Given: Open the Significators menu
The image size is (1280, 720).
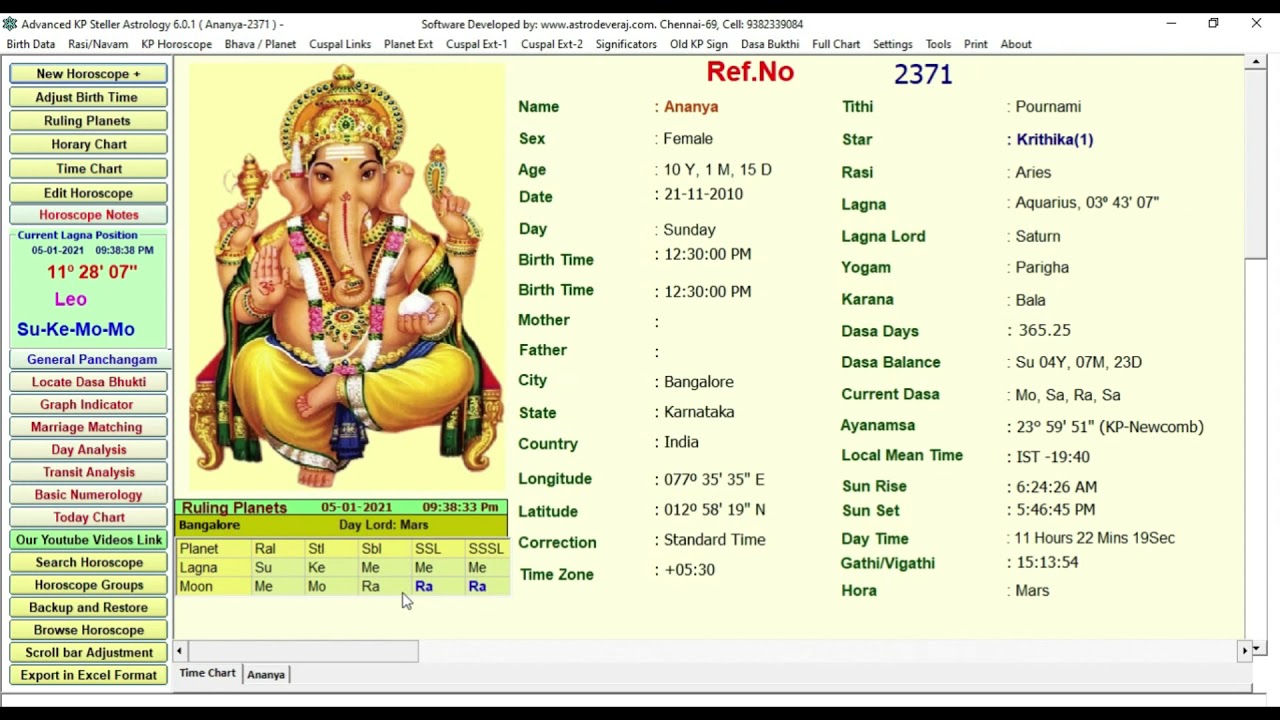Looking at the screenshot, I should [x=626, y=44].
